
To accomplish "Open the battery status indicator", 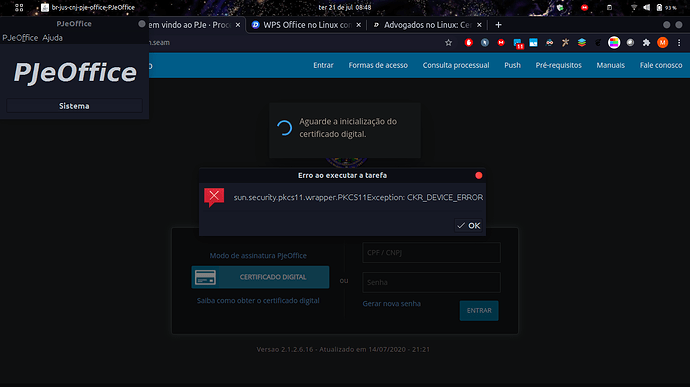I will pyautogui.click(x=666, y=7).
